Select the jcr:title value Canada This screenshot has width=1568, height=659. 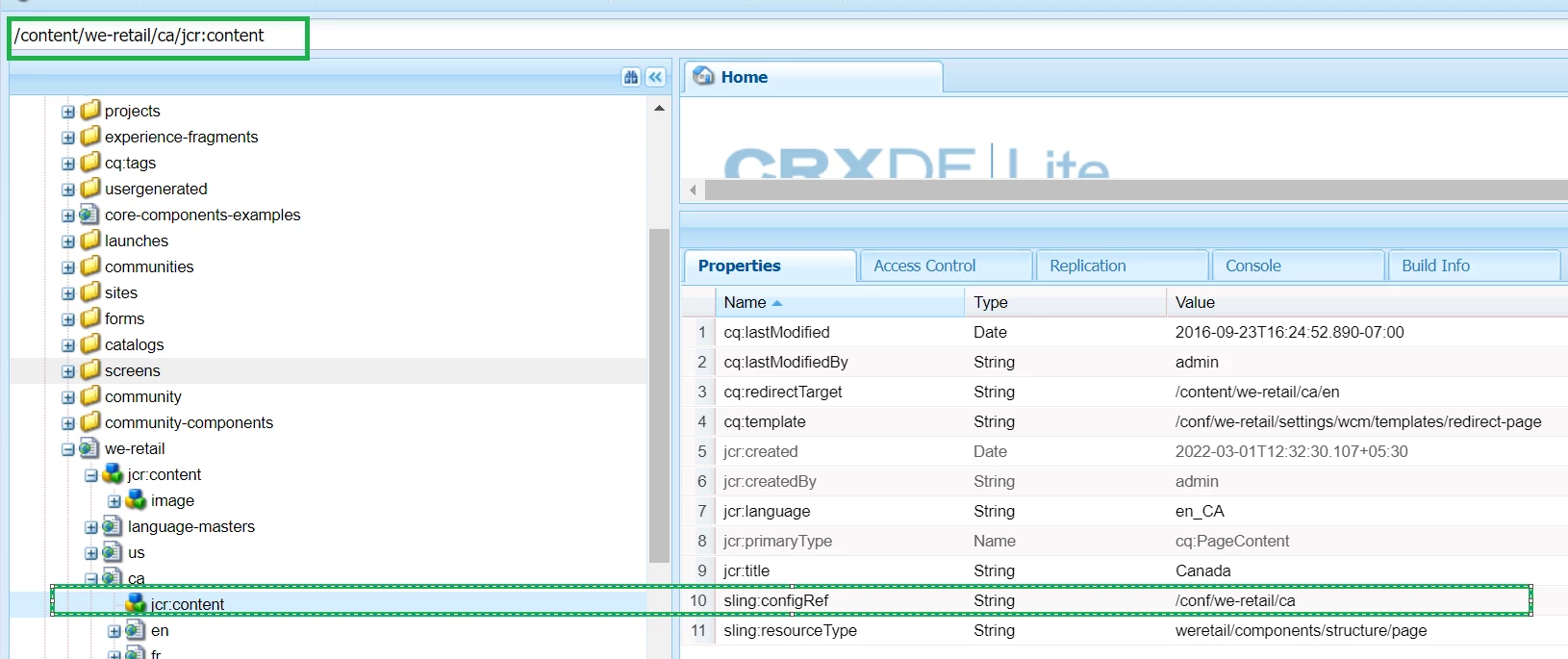(1202, 570)
